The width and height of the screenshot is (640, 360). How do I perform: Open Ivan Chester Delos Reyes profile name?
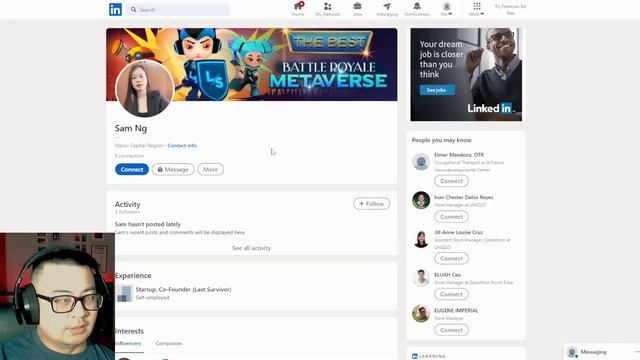pos(464,197)
